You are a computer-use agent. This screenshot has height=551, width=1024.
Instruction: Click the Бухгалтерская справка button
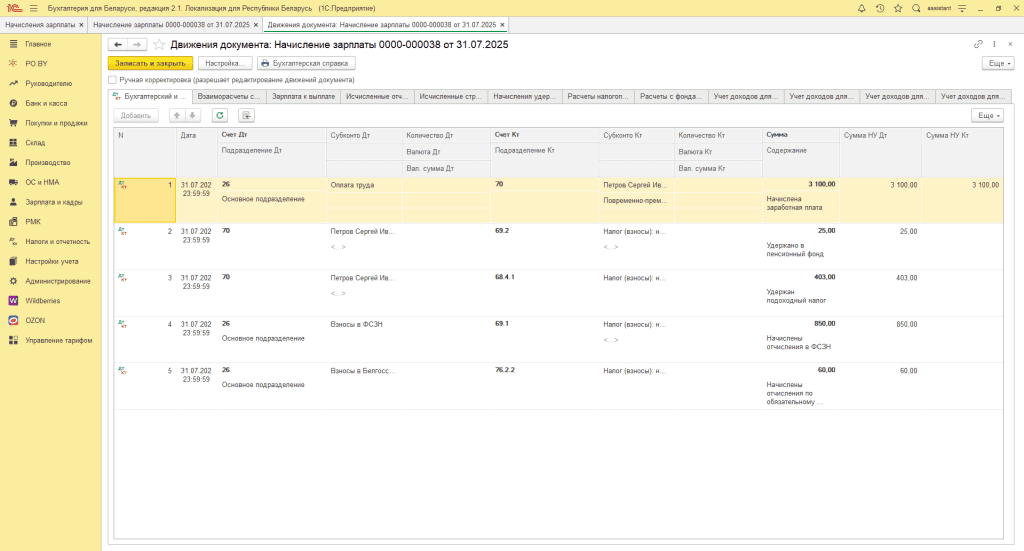[x=306, y=63]
